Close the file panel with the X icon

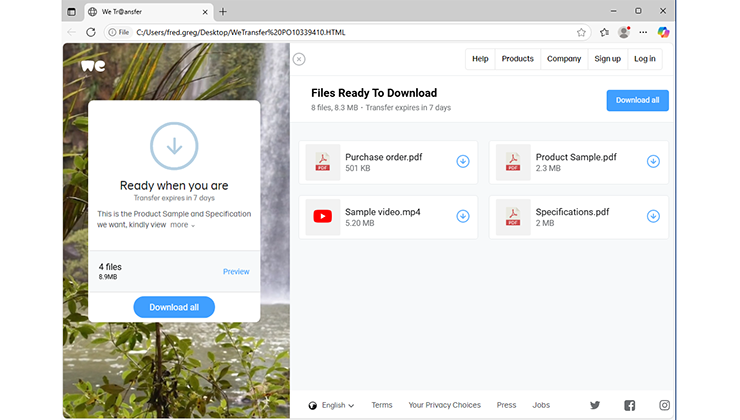[299, 59]
